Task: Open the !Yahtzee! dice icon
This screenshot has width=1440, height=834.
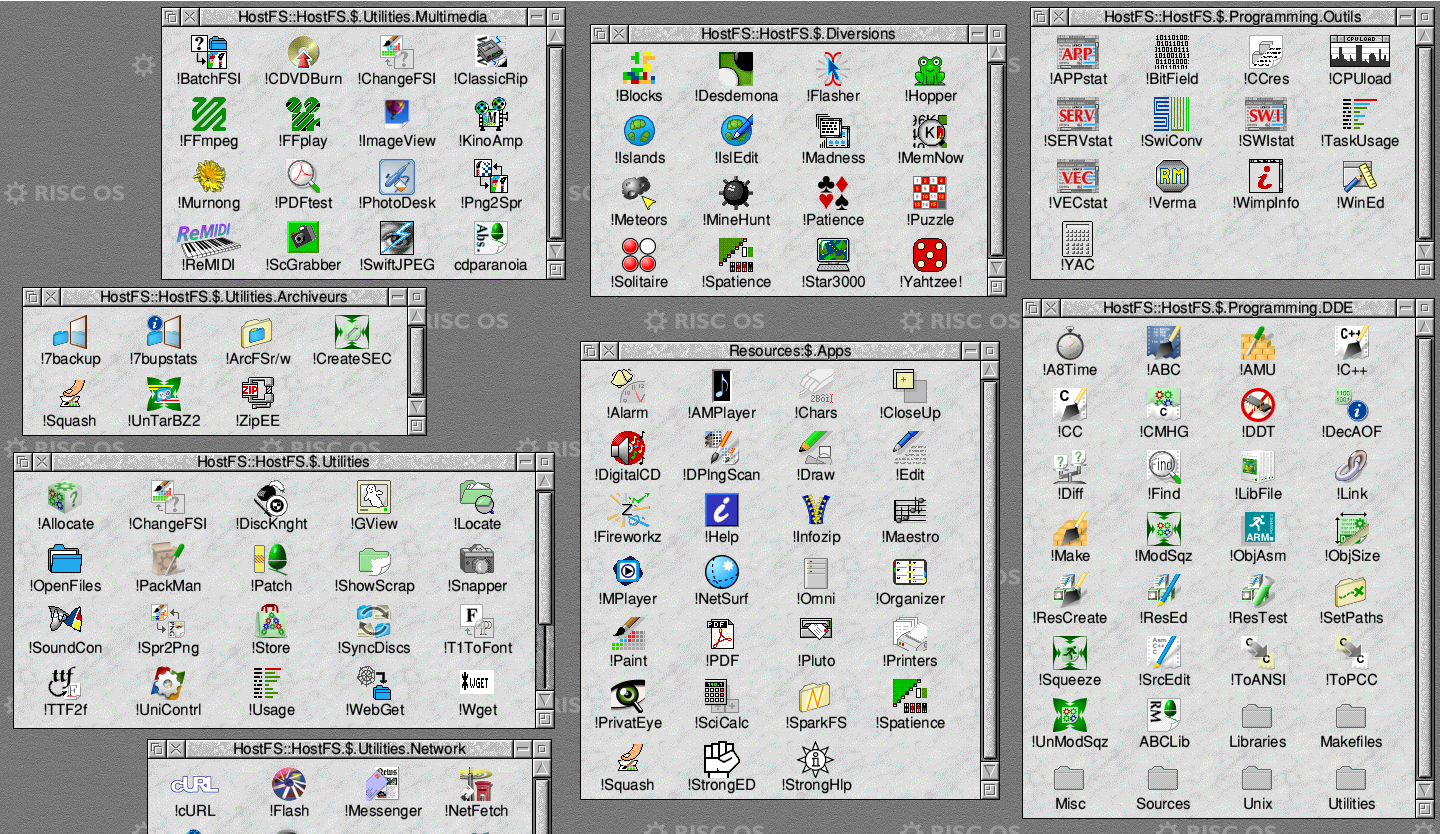Action: click(x=931, y=256)
